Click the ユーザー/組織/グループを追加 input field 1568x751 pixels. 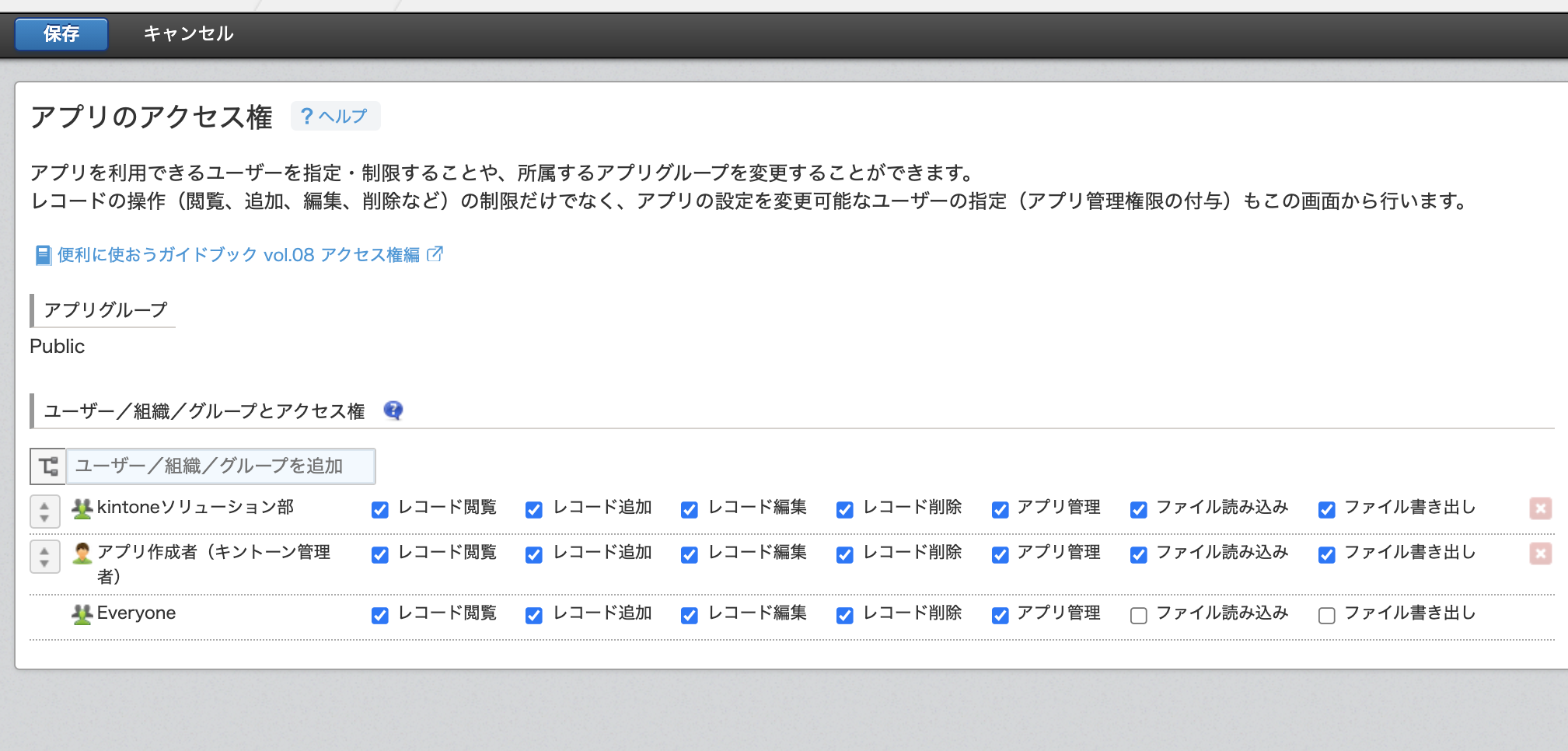pyautogui.click(x=221, y=466)
